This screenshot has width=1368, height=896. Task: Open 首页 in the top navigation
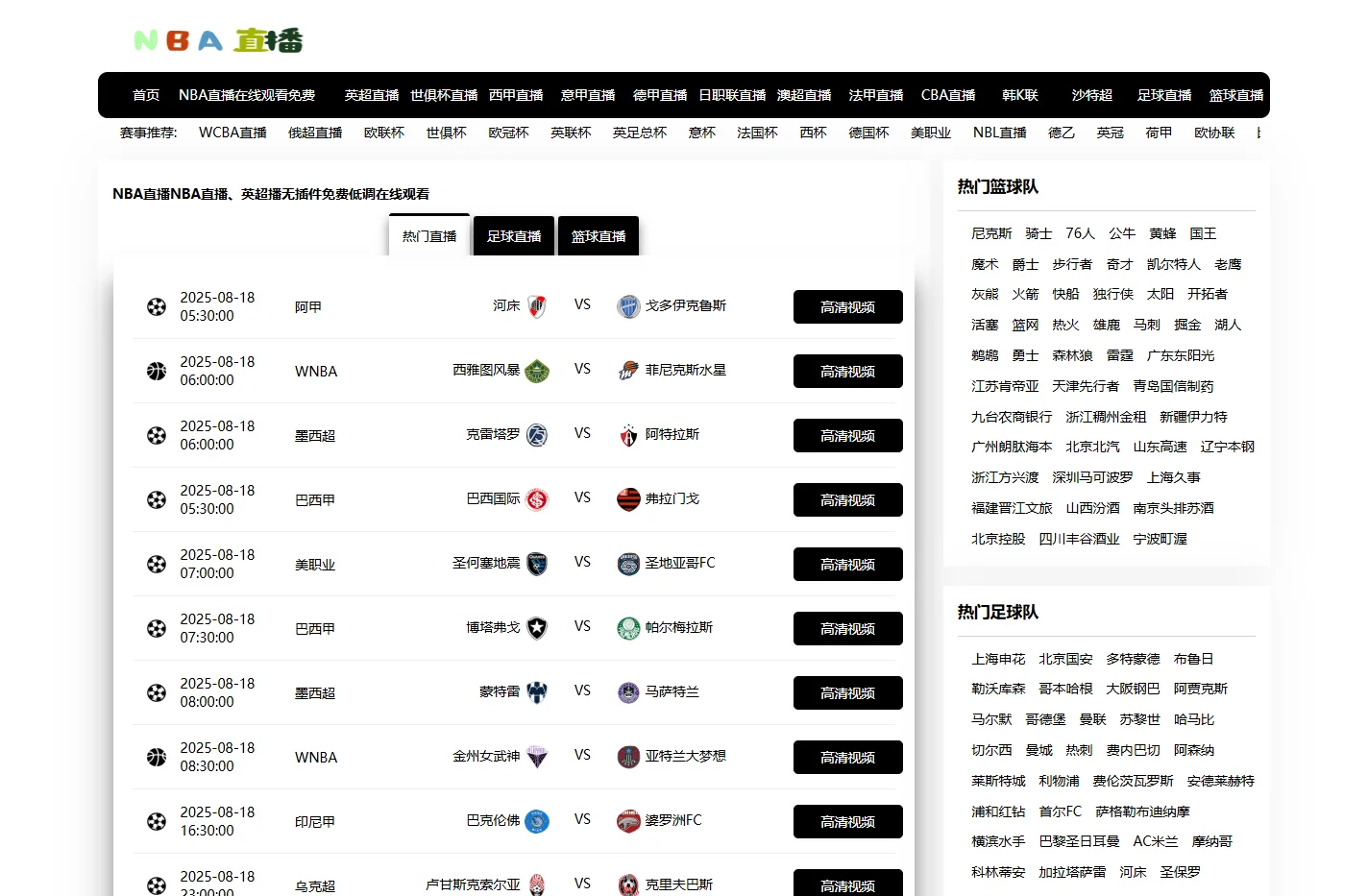pos(146,95)
